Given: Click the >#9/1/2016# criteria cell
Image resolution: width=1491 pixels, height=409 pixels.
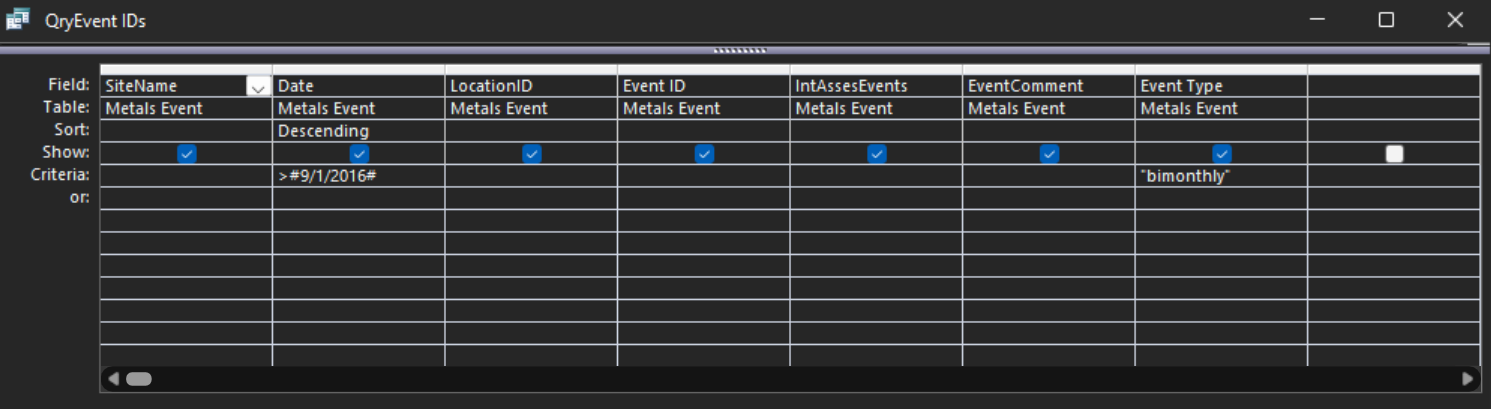Looking at the screenshot, I should (359, 176).
